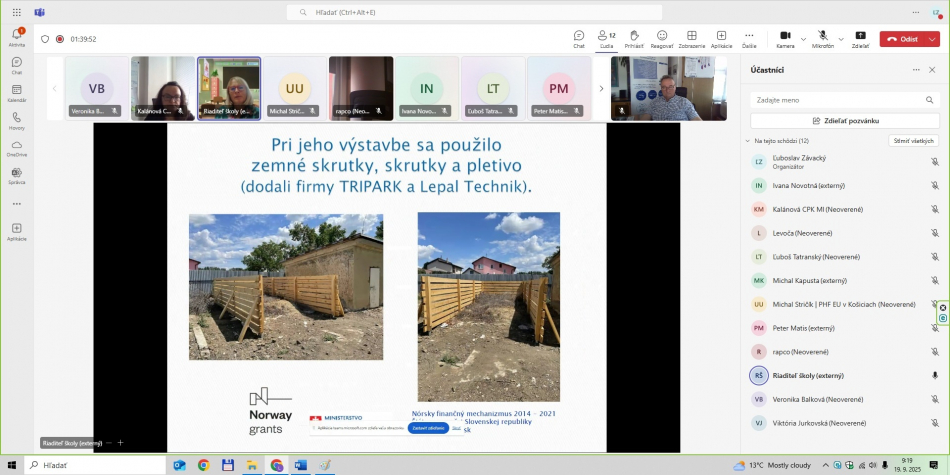Open meeting chat from the toolbar
The height and width of the screenshot is (475, 950).
(579, 38)
